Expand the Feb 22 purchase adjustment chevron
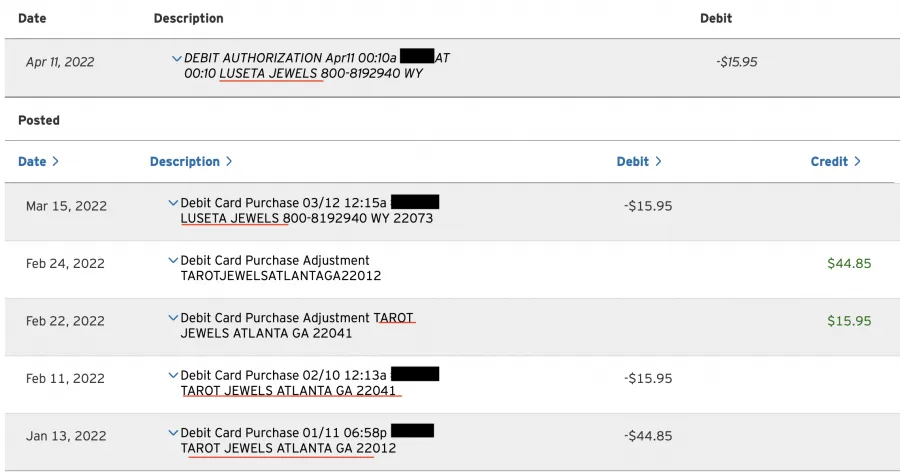 coord(173,318)
